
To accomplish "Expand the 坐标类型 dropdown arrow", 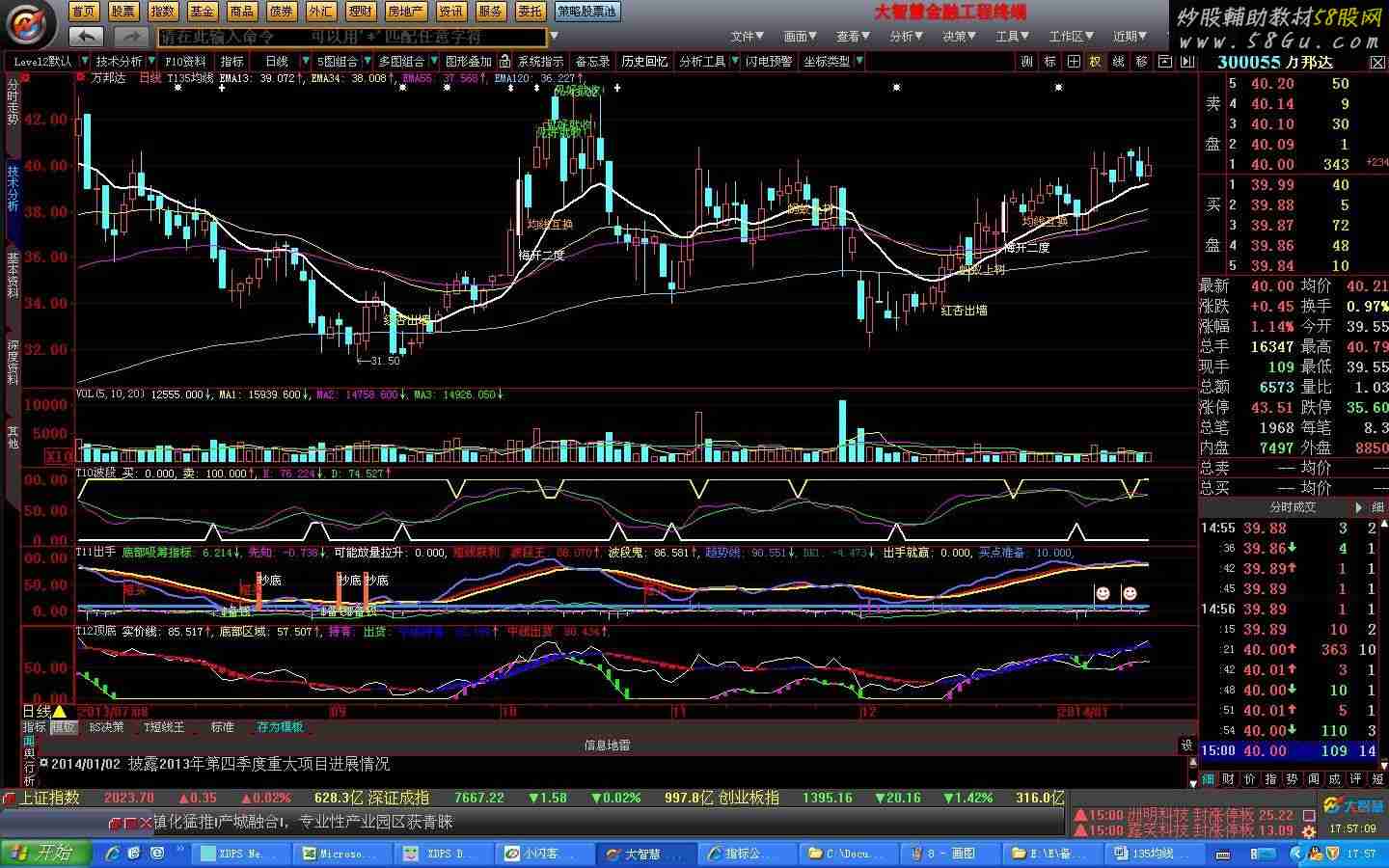I will click(858, 62).
